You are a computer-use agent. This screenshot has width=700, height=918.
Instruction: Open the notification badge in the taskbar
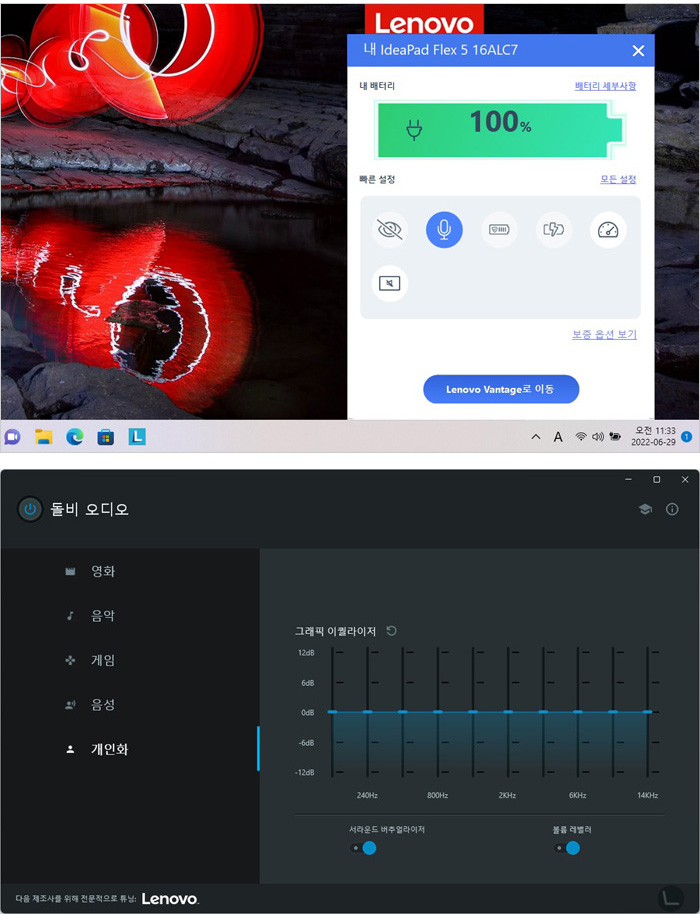(x=687, y=436)
